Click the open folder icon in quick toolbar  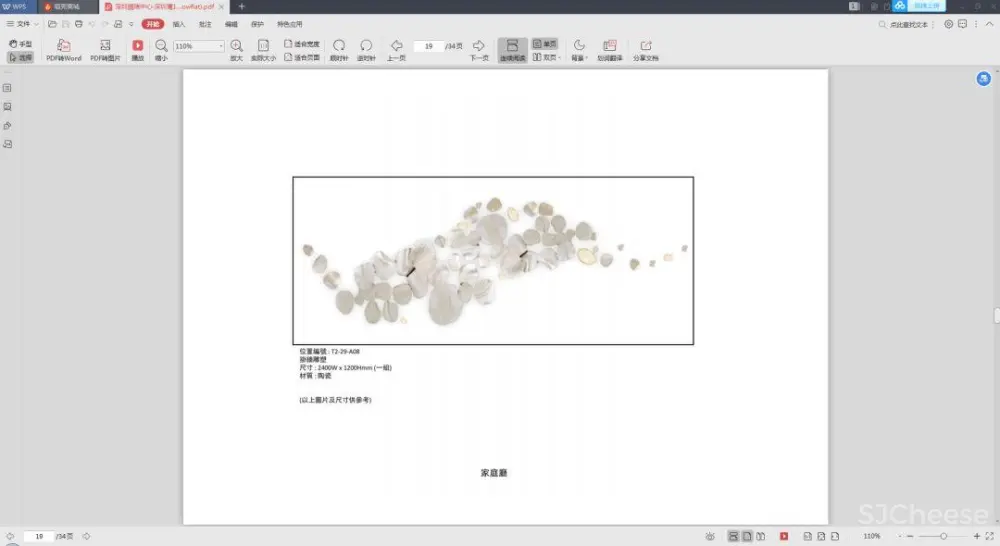[52, 24]
